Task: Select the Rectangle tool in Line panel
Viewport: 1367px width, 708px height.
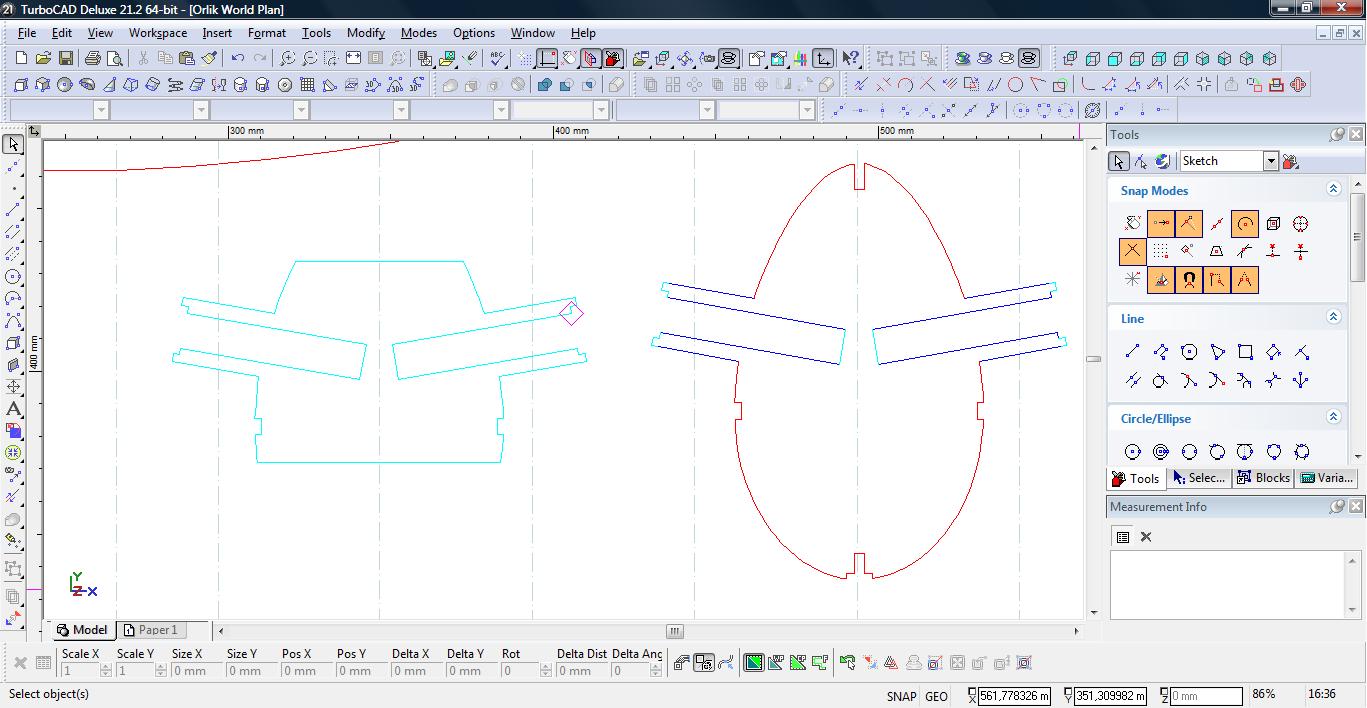Action: click(x=1245, y=352)
